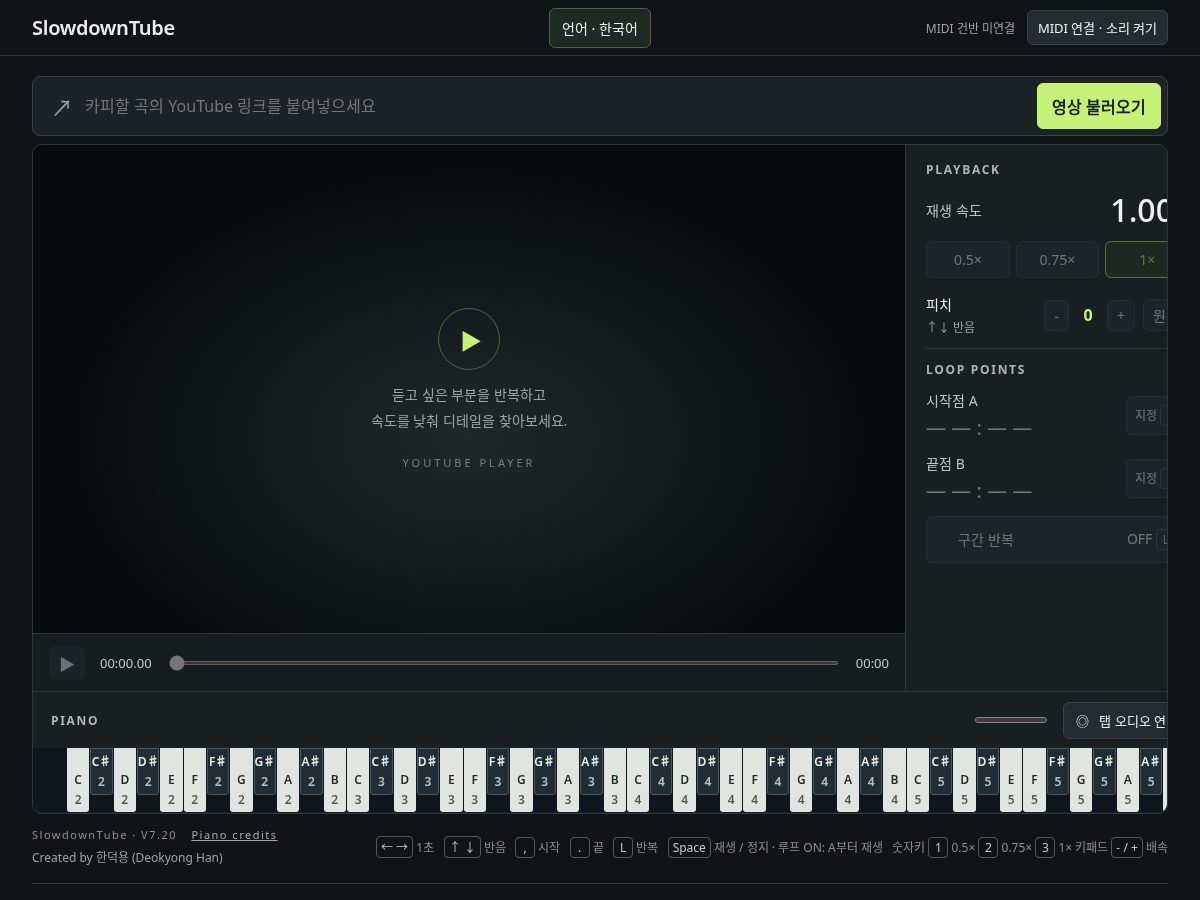Screen dimensions: 1200x900
Task: Play the G#4 black piano key
Action: (x=824, y=771)
